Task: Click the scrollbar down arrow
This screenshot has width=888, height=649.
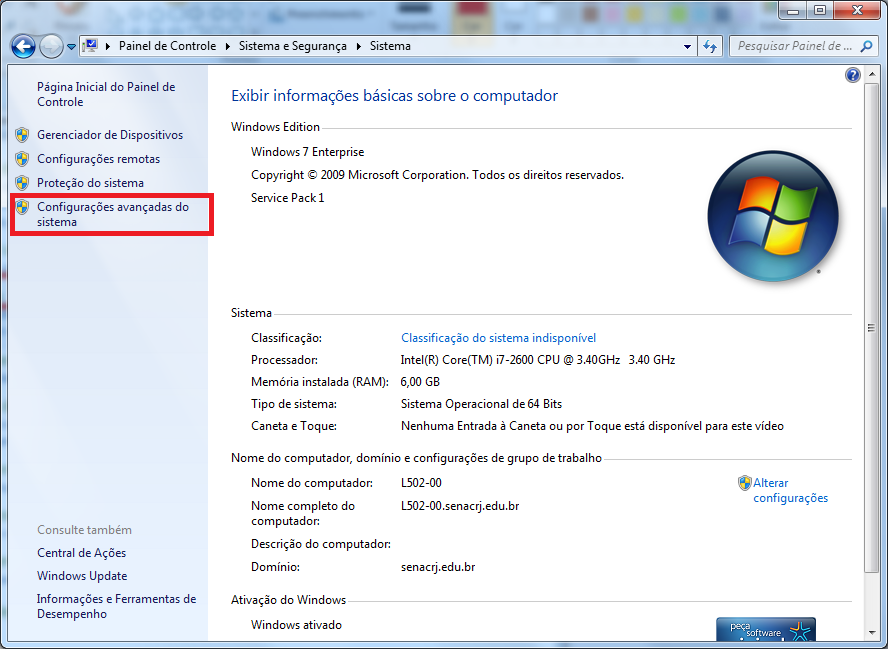Action: click(x=872, y=633)
